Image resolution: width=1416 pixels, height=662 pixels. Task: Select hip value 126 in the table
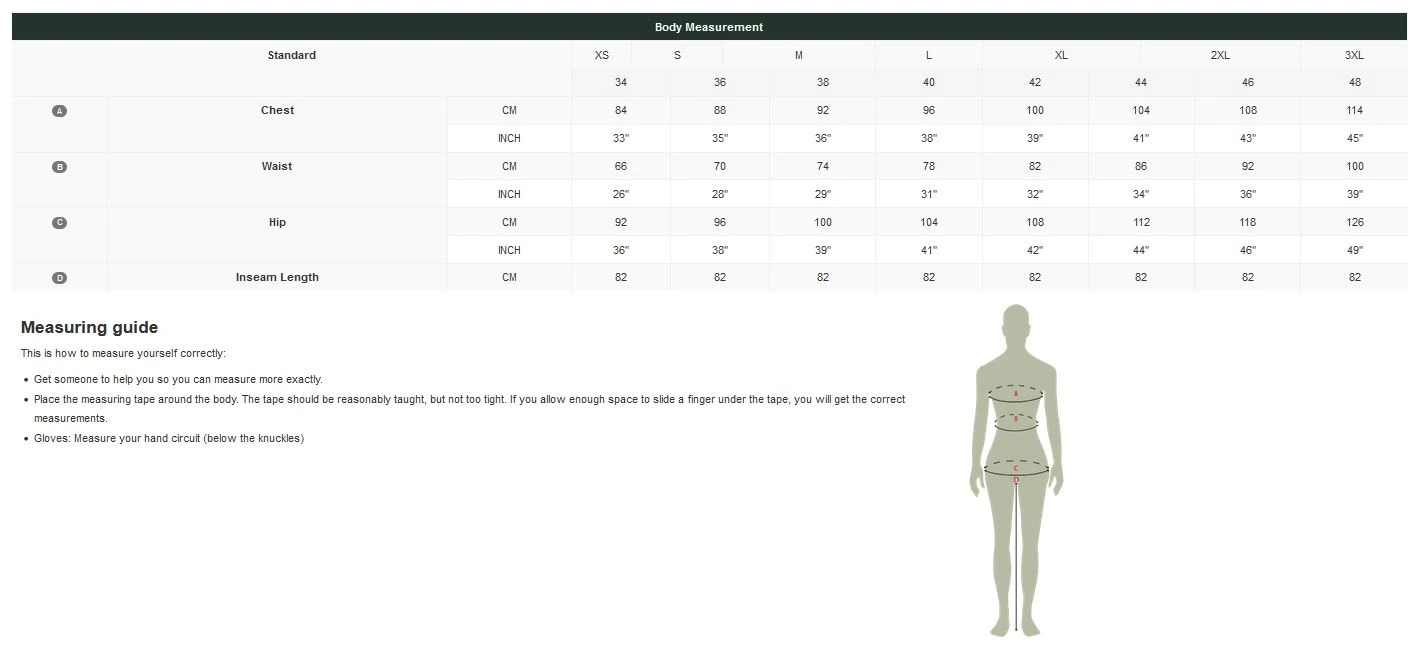[1354, 223]
